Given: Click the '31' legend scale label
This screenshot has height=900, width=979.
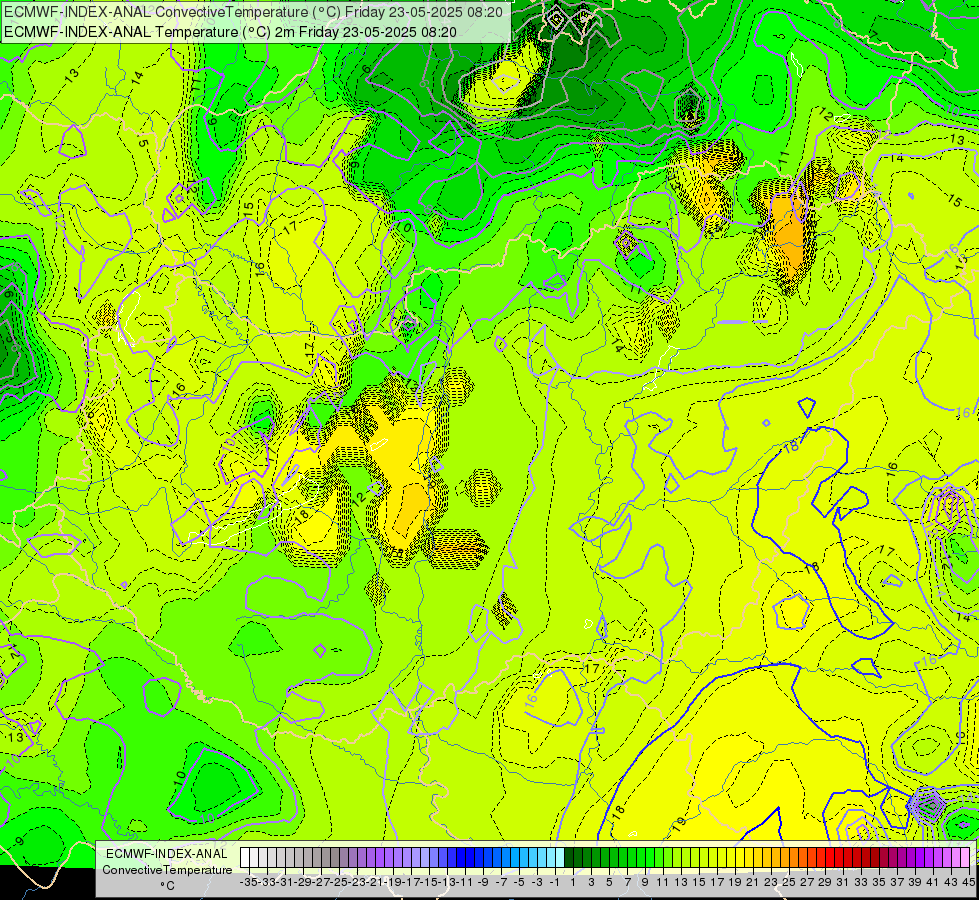Looking at the screenshot, I should coord(843,883).
